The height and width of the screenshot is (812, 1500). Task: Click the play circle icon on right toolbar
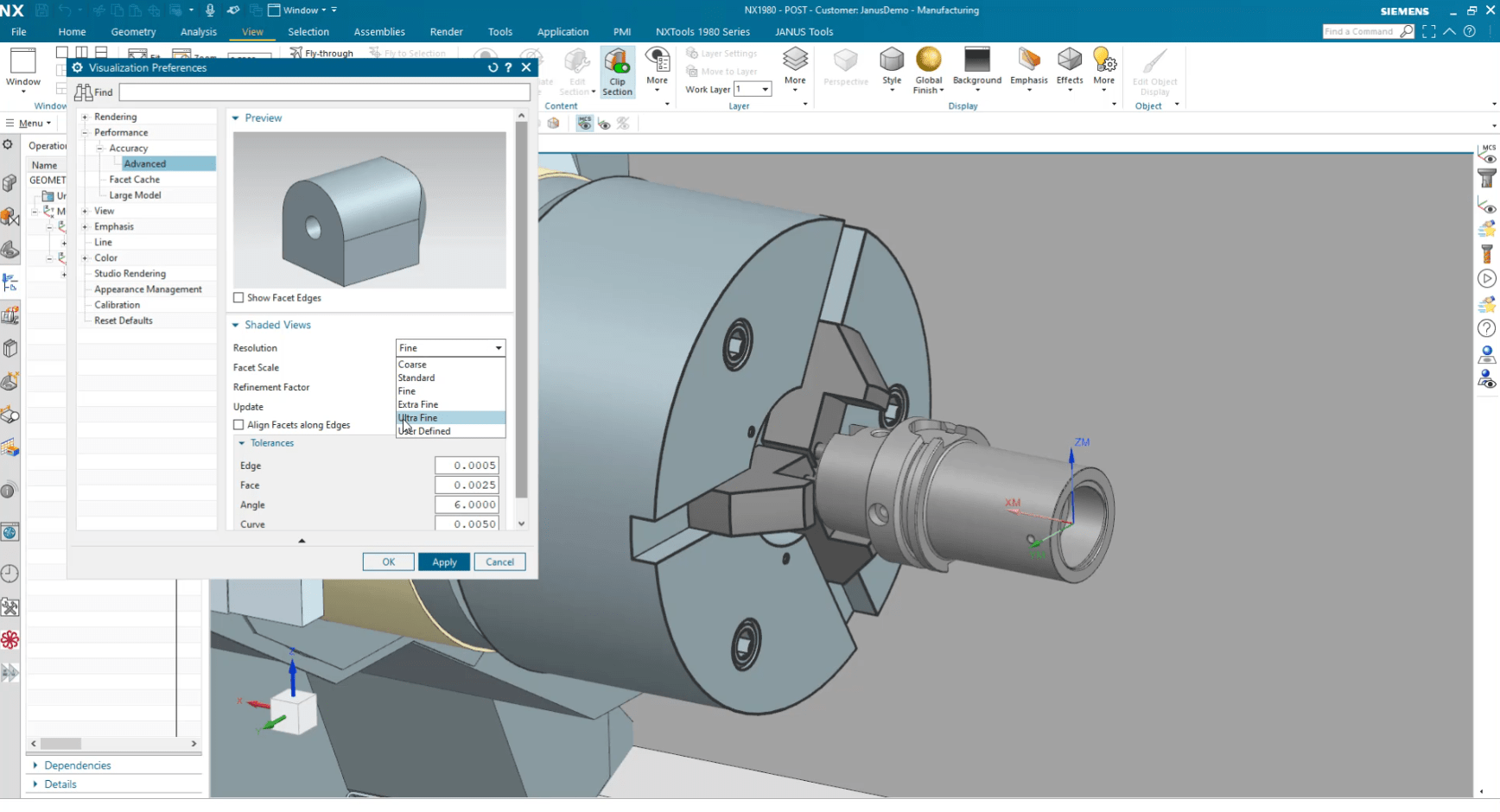tap(1486, 278)
